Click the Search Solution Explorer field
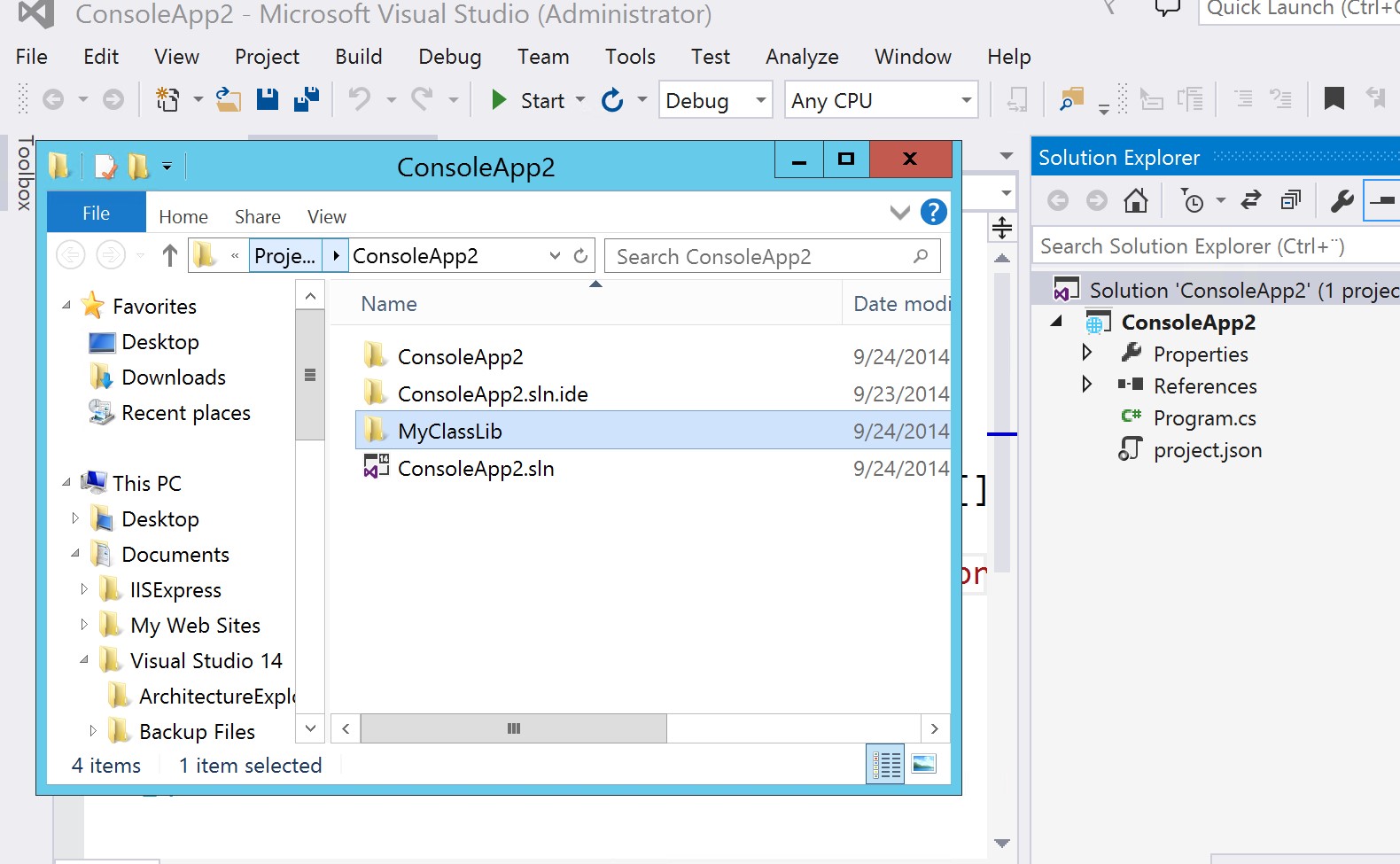Viewport: 1400px width, 864px height. pyautogui.click(x=1217, y=246)
